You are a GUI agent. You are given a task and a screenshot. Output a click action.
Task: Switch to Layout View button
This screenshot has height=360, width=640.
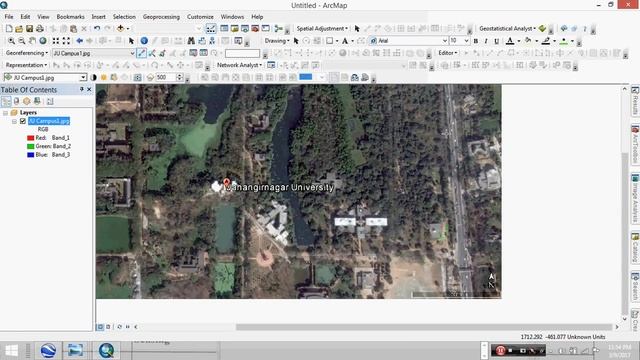pyautogui.click(x=108, y=327)
